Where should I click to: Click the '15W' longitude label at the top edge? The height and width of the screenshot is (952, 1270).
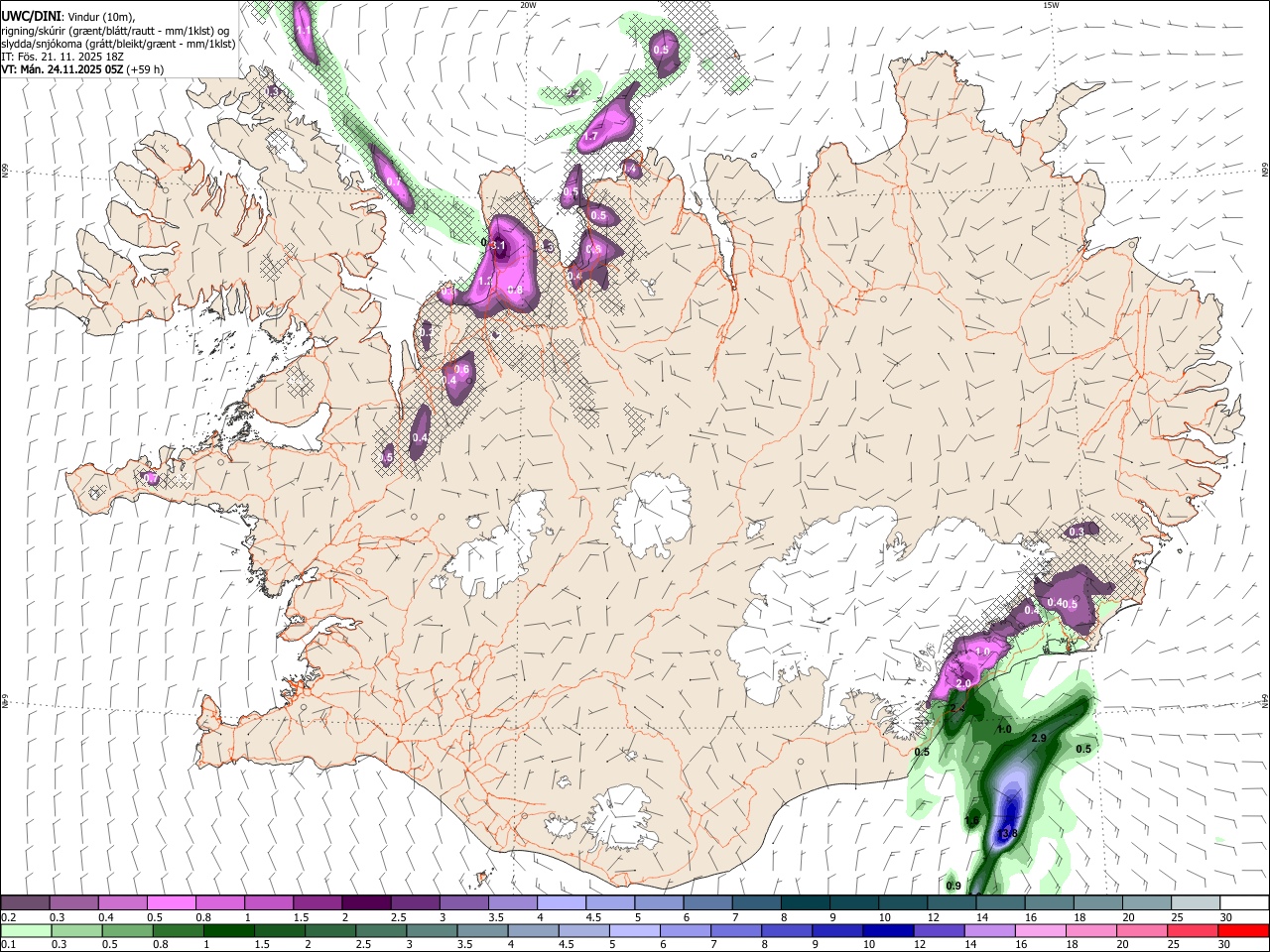point(1051,5)
